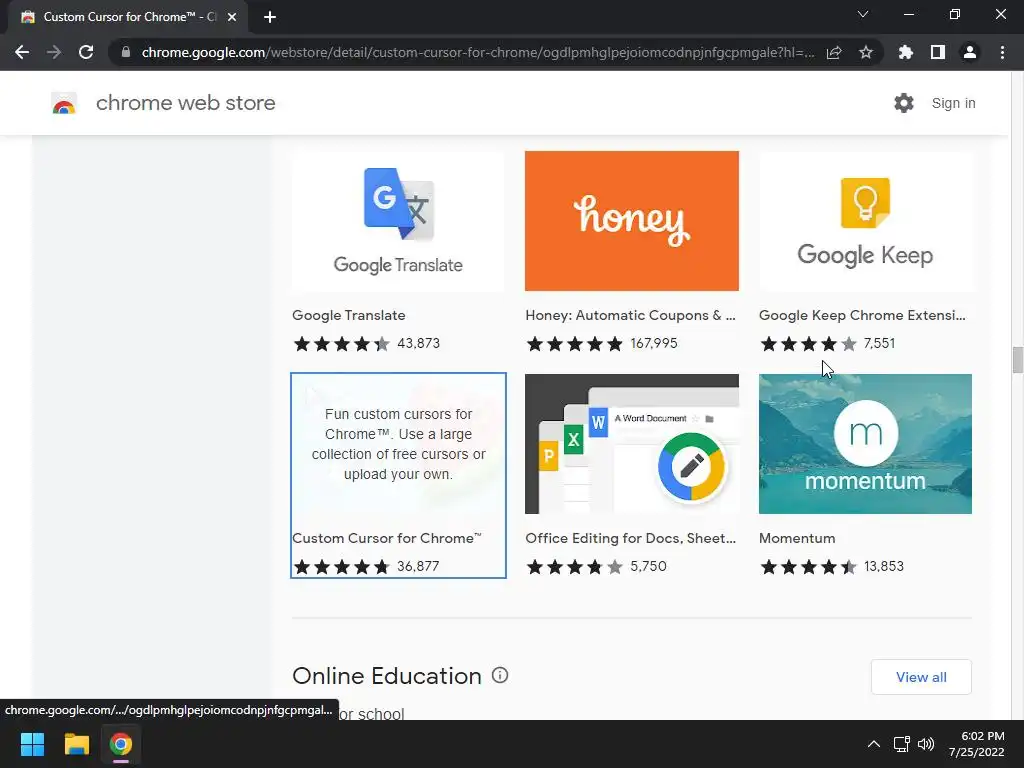View site information via the lock icon
This screenshot has height=768, width=1024.
click(125, 52)
